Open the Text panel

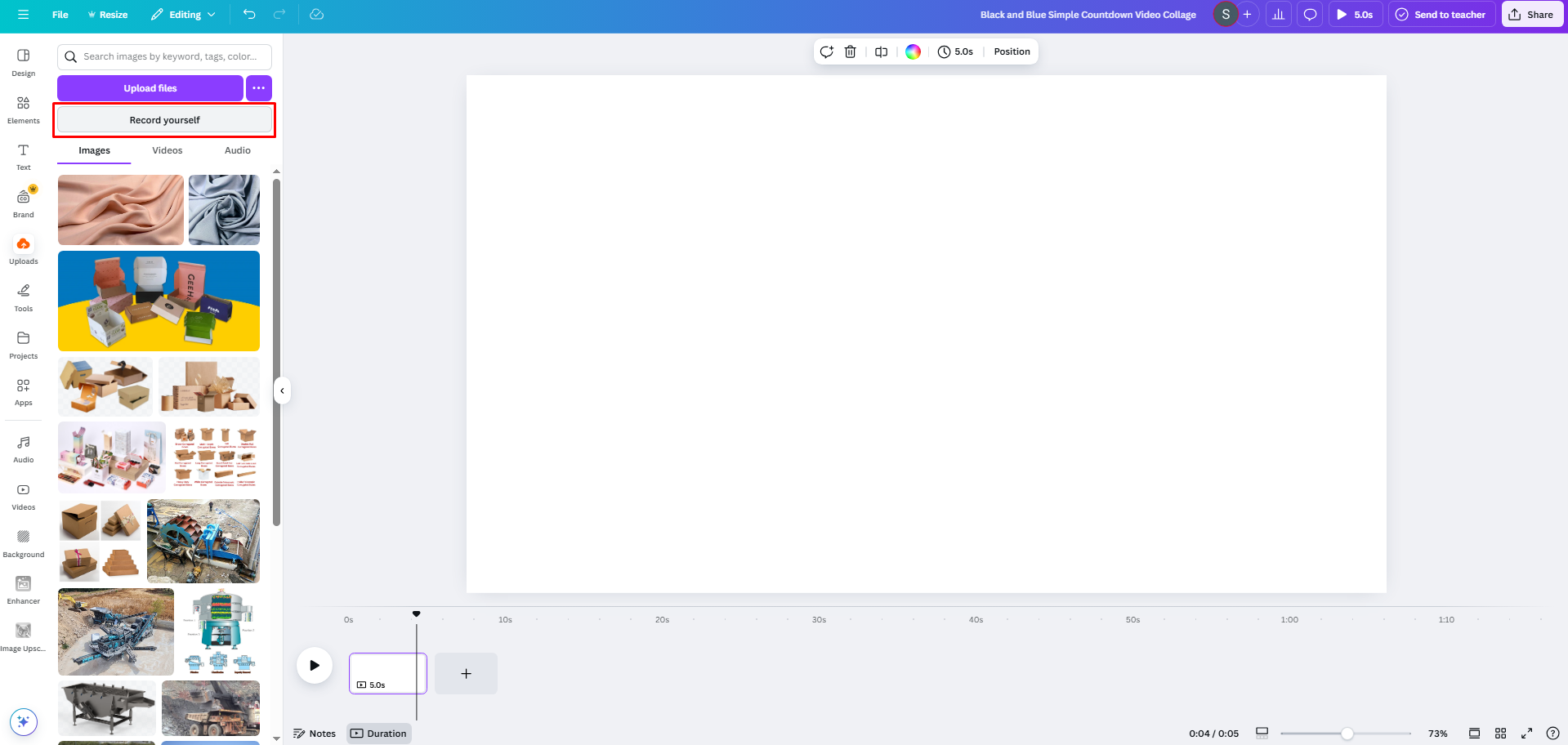(22, 155)
